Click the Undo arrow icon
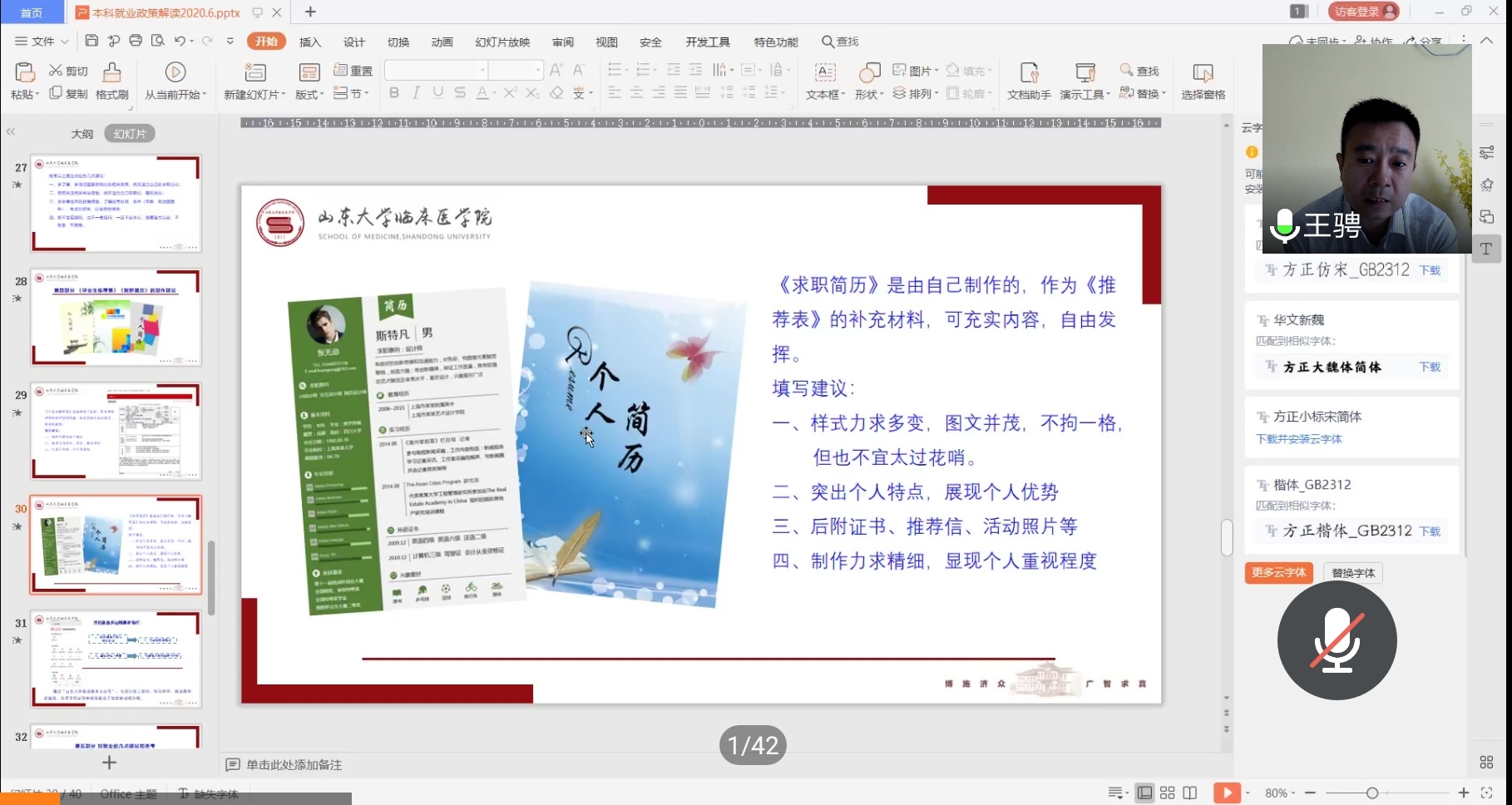The width and height of the screenshot is (1512, 805). pyautogui.click(x=180, y=41)
